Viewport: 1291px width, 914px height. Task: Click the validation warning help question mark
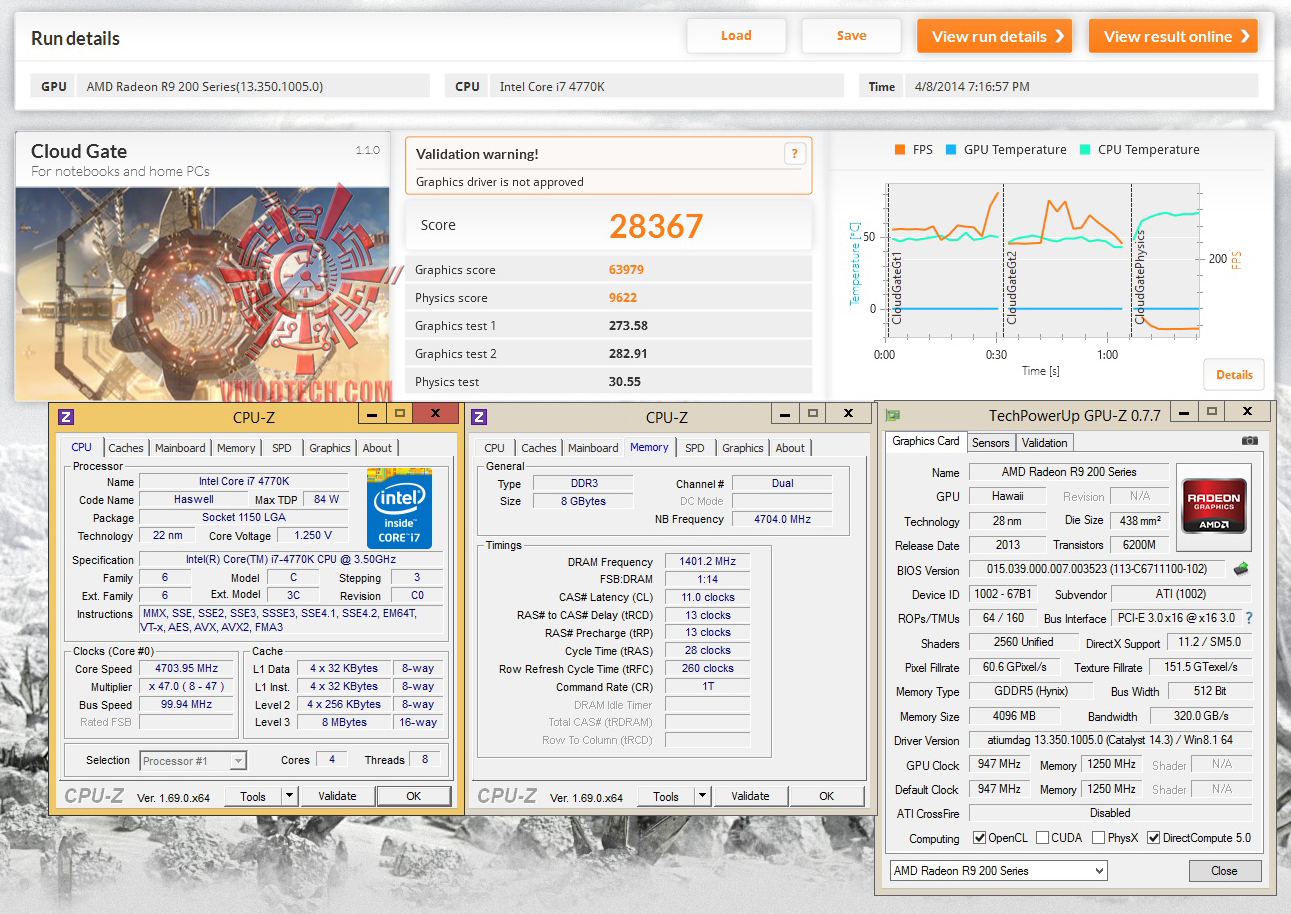click(x=795, y=154)
